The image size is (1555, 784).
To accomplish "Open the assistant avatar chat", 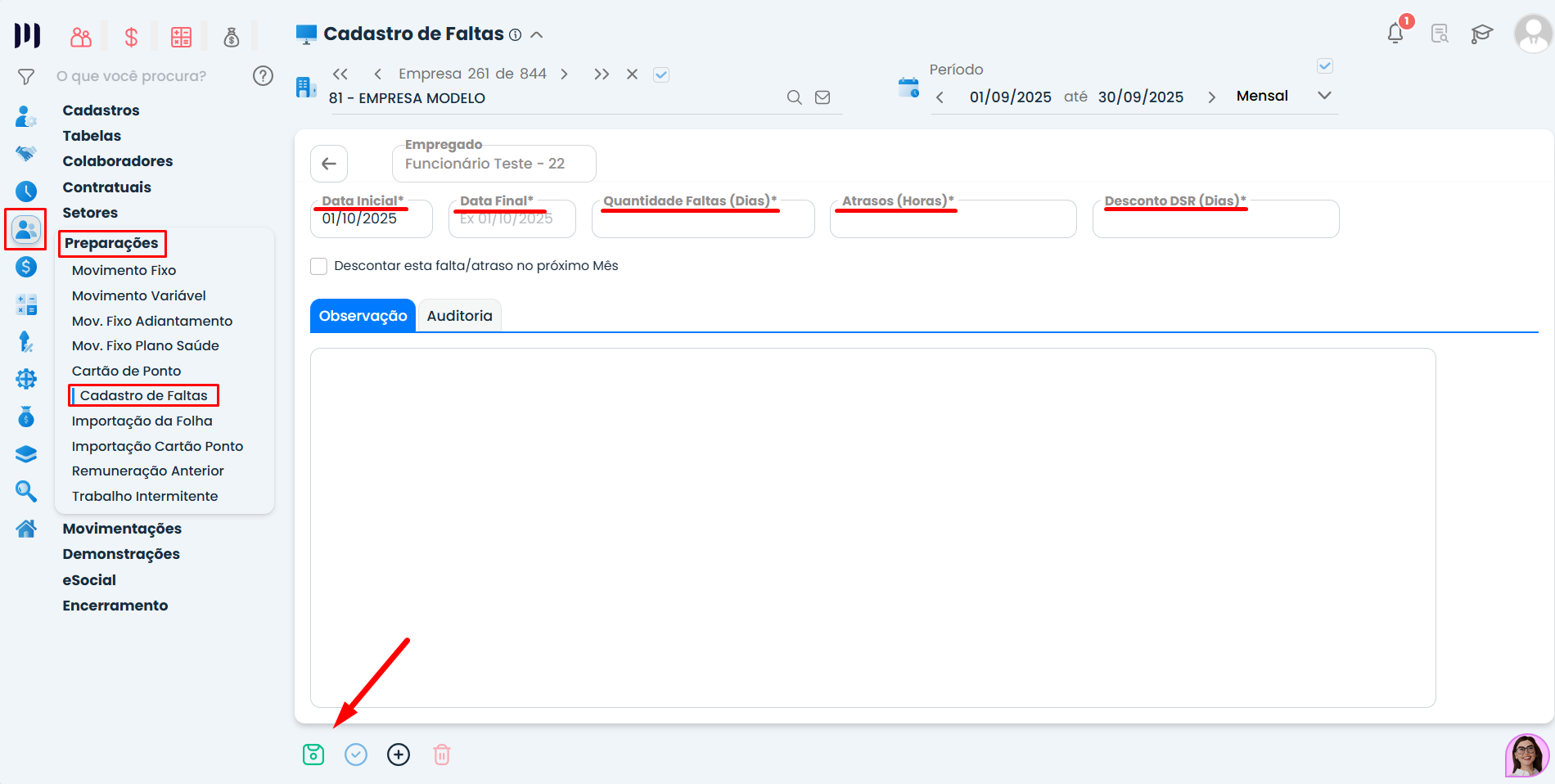I will (1527, 755).
